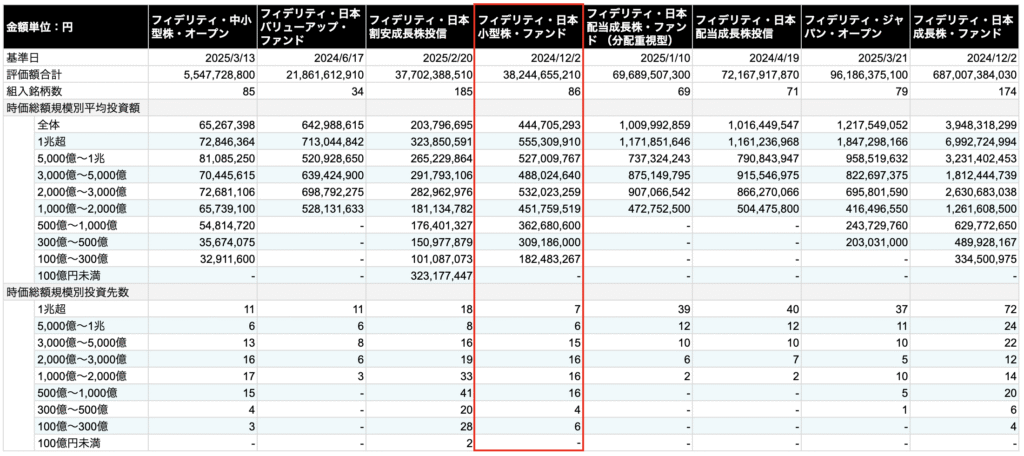1024x456 pixels.
Task: Select the holdings count cell 185
Action: [x=462, y=91]
